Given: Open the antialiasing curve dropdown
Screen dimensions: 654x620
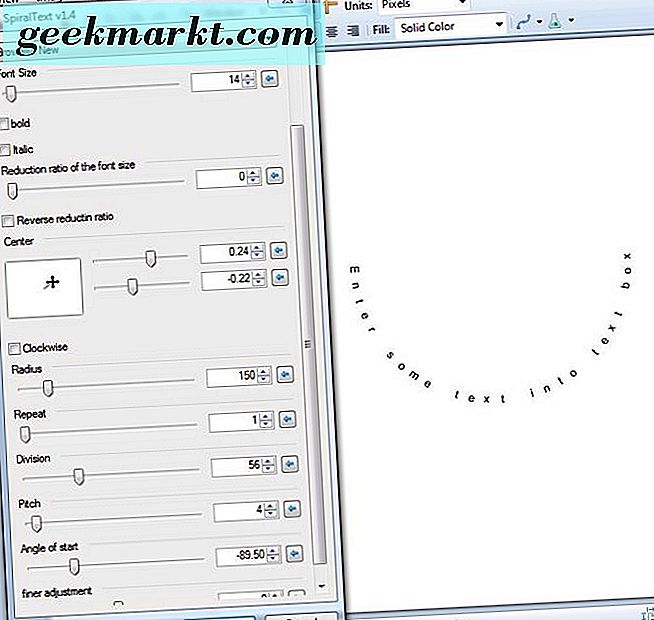Looking at the screenshot, I should coord(529,22).
